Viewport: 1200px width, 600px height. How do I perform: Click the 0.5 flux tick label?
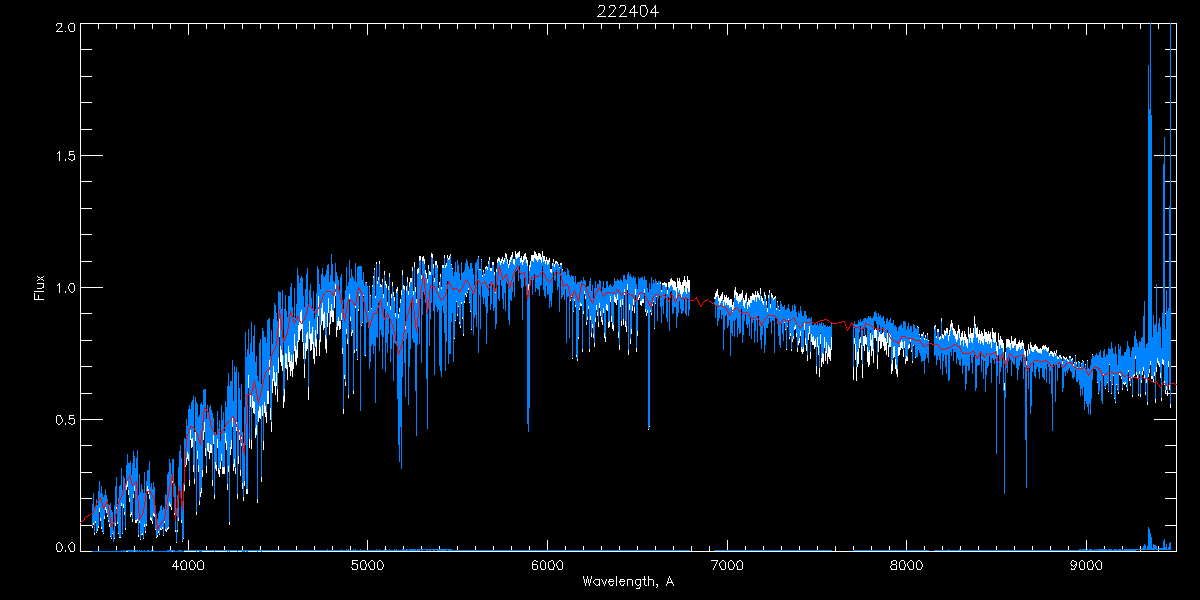[64, 419]
